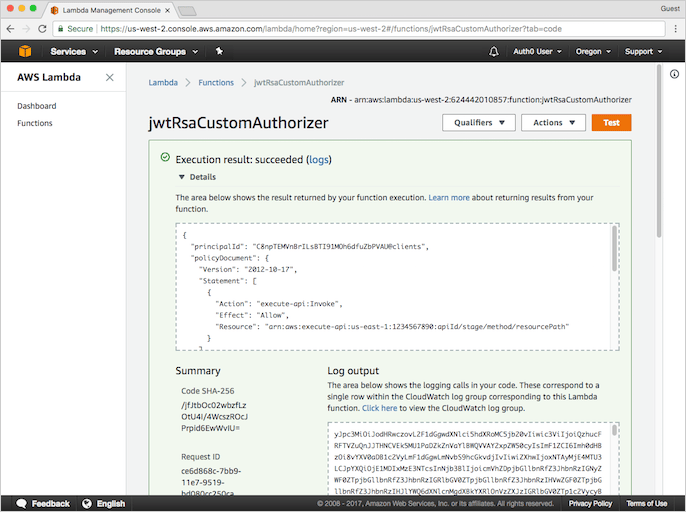This screenshot has width=686, height=512.
Task: Click the "Resource" line in result JSON
Action: 392,326
